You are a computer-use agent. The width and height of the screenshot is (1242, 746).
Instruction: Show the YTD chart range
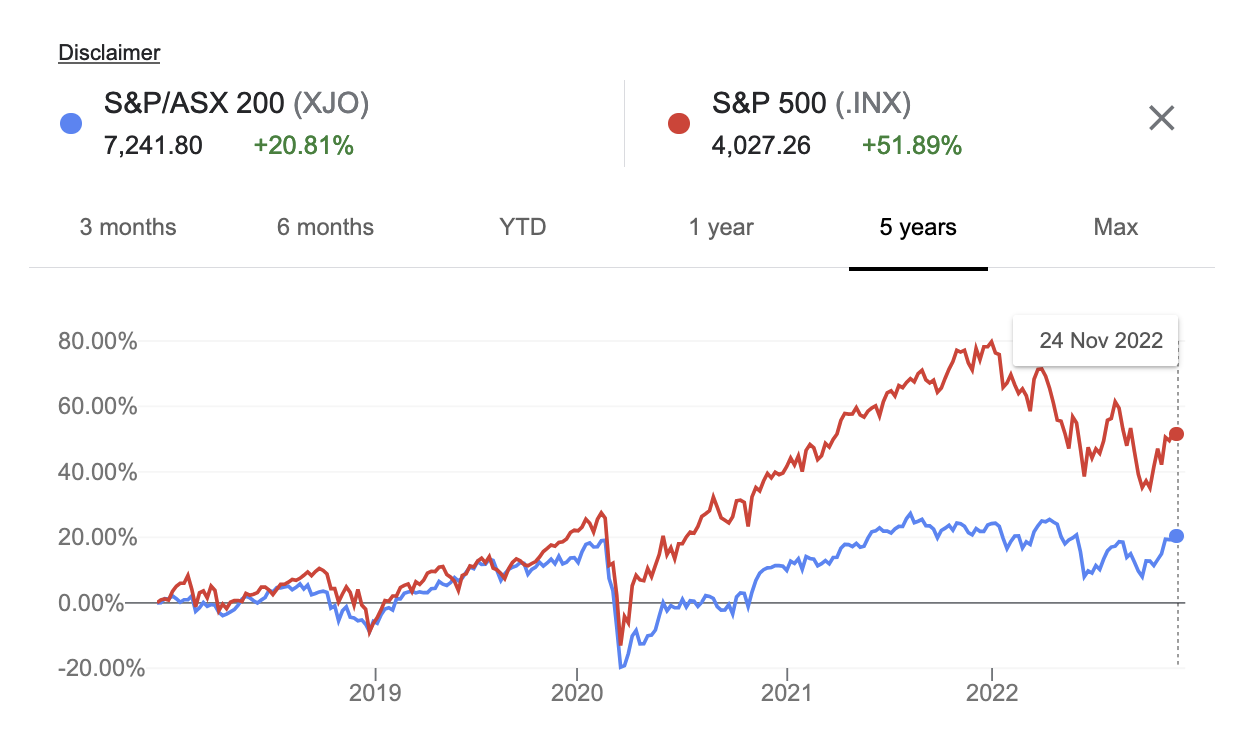[523, 227]
